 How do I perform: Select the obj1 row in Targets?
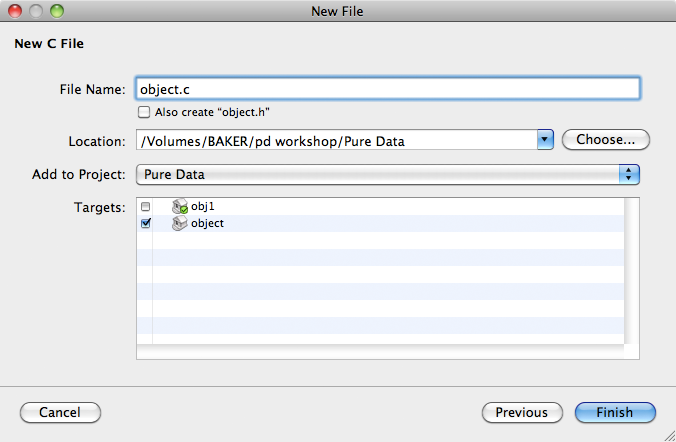(380, 207)
